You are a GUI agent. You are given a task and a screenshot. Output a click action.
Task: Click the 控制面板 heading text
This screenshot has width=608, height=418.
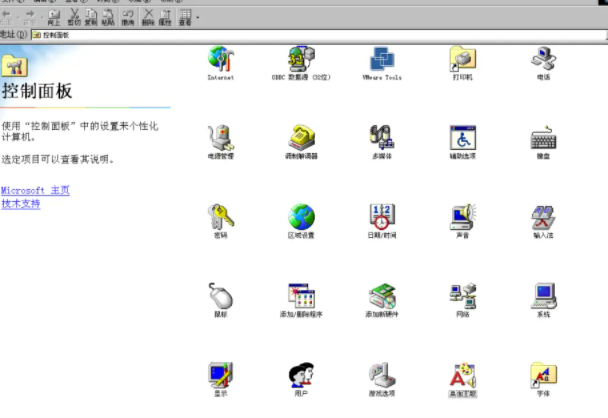pos(37,91)
